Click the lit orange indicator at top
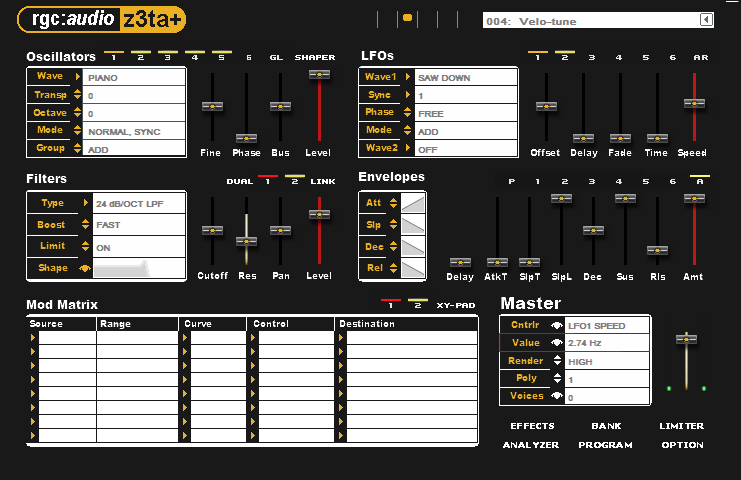 pos(407,18)
